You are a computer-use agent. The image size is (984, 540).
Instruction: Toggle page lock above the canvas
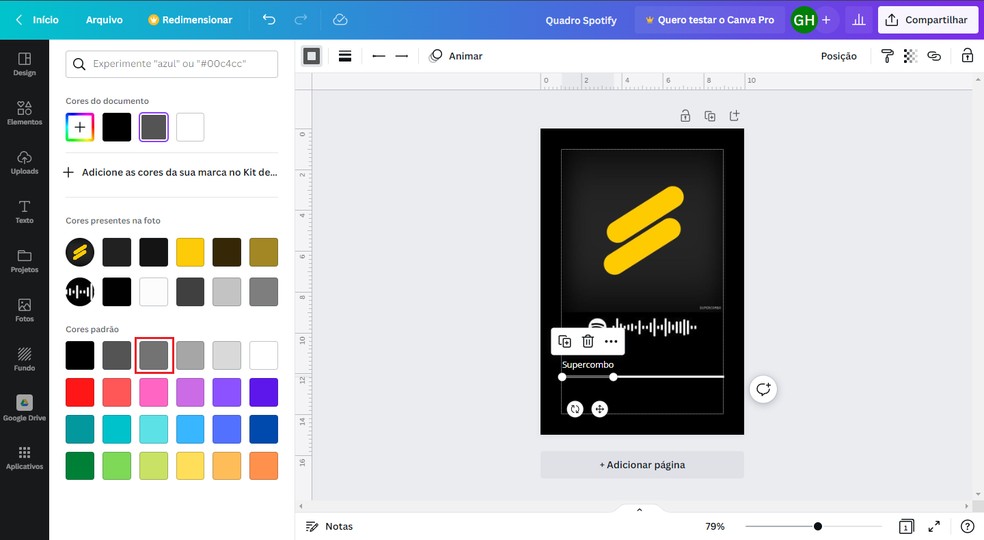click(685, 116)
